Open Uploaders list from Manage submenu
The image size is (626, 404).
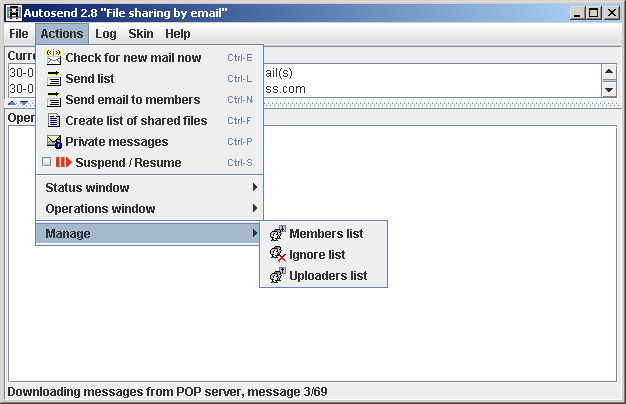pos(323,276)
